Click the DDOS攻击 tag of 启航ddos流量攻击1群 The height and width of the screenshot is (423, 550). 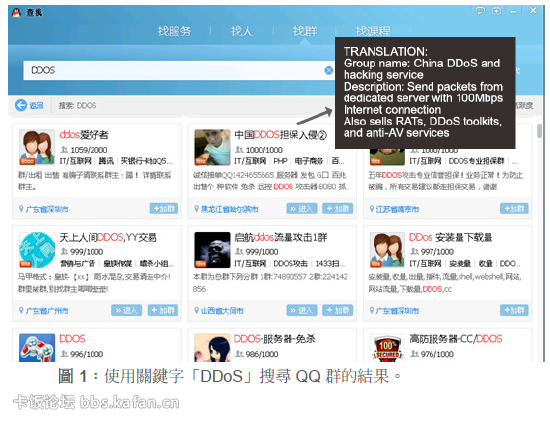(x=290, y=263)
